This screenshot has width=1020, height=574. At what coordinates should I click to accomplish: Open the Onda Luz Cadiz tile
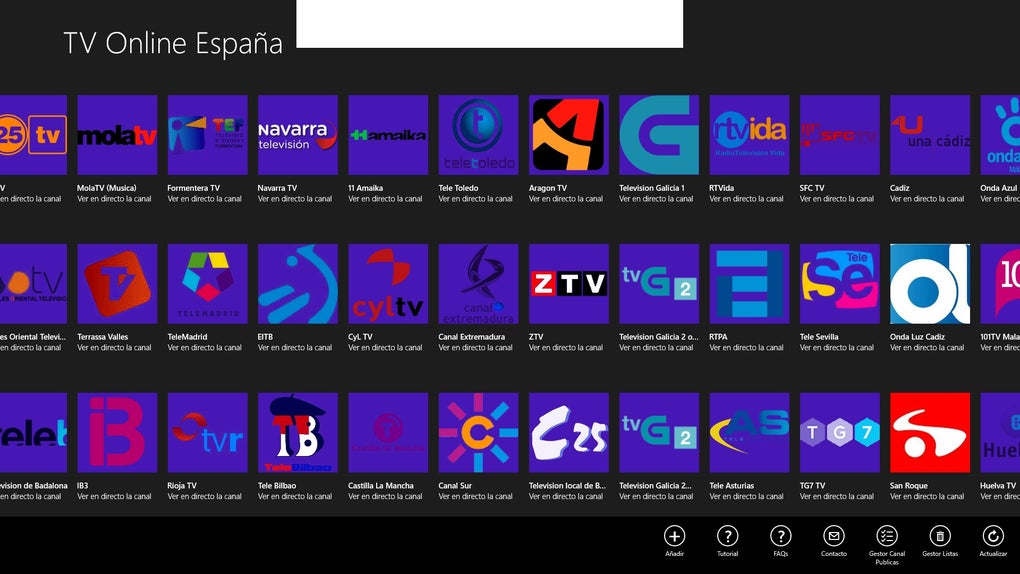pos(930,284)
